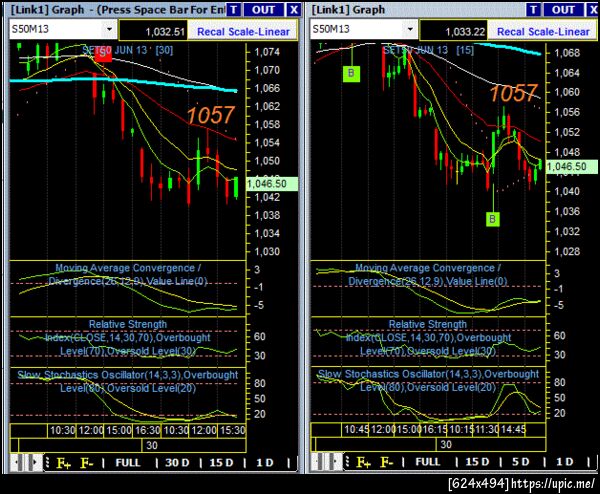Click toolbar grip dots on right graph
This screenshot has width=600, height=494.
click(x=347, y=462)
